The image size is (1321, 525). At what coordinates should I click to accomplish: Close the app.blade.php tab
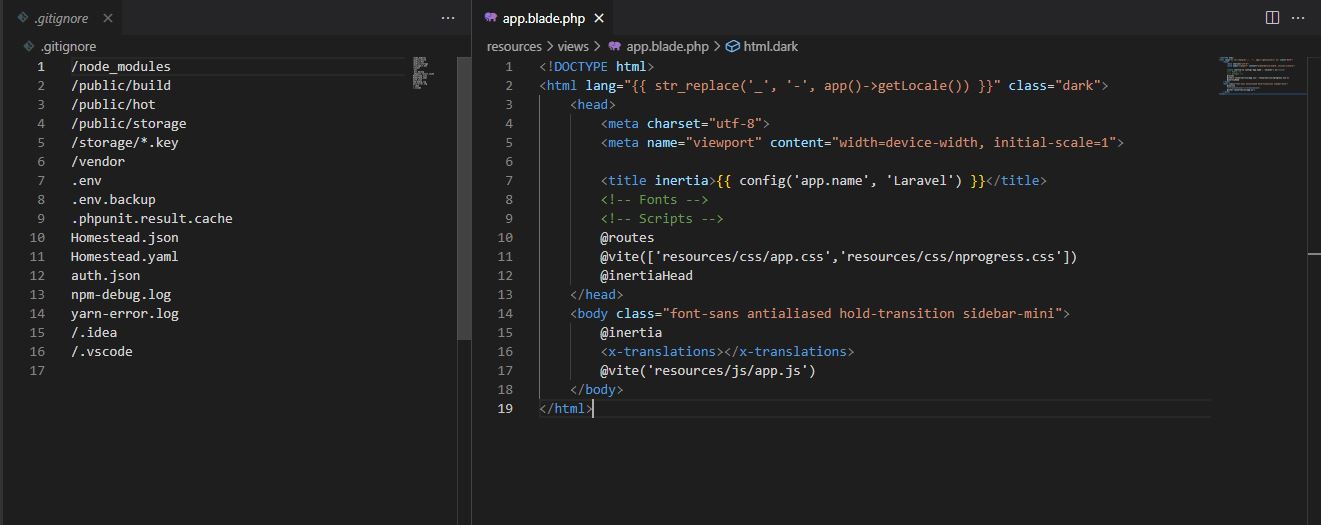click(x=599, y=18)
